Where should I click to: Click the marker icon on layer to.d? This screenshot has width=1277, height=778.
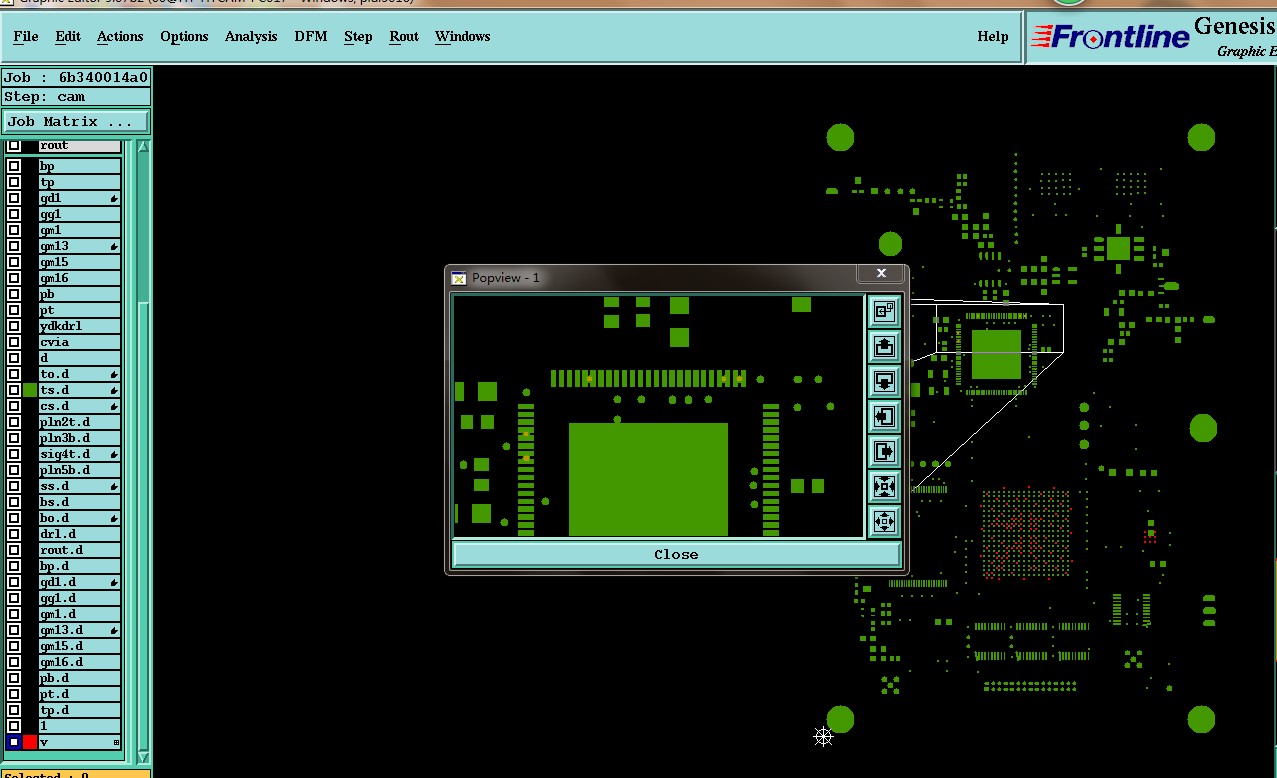(114, 374)
